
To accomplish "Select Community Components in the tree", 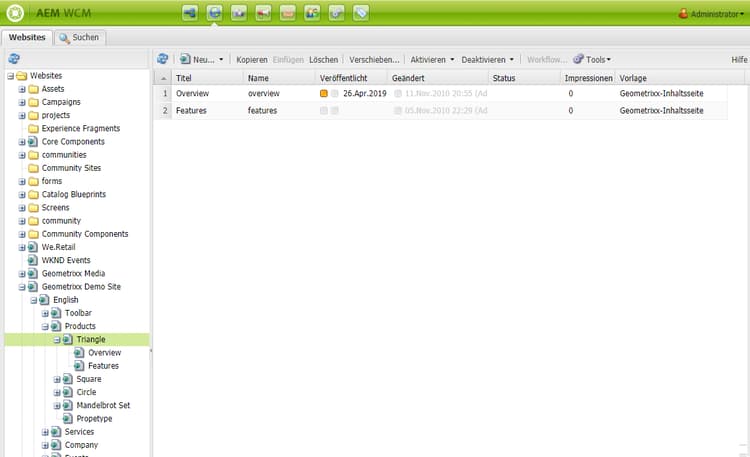I will [x=85, y=234].
